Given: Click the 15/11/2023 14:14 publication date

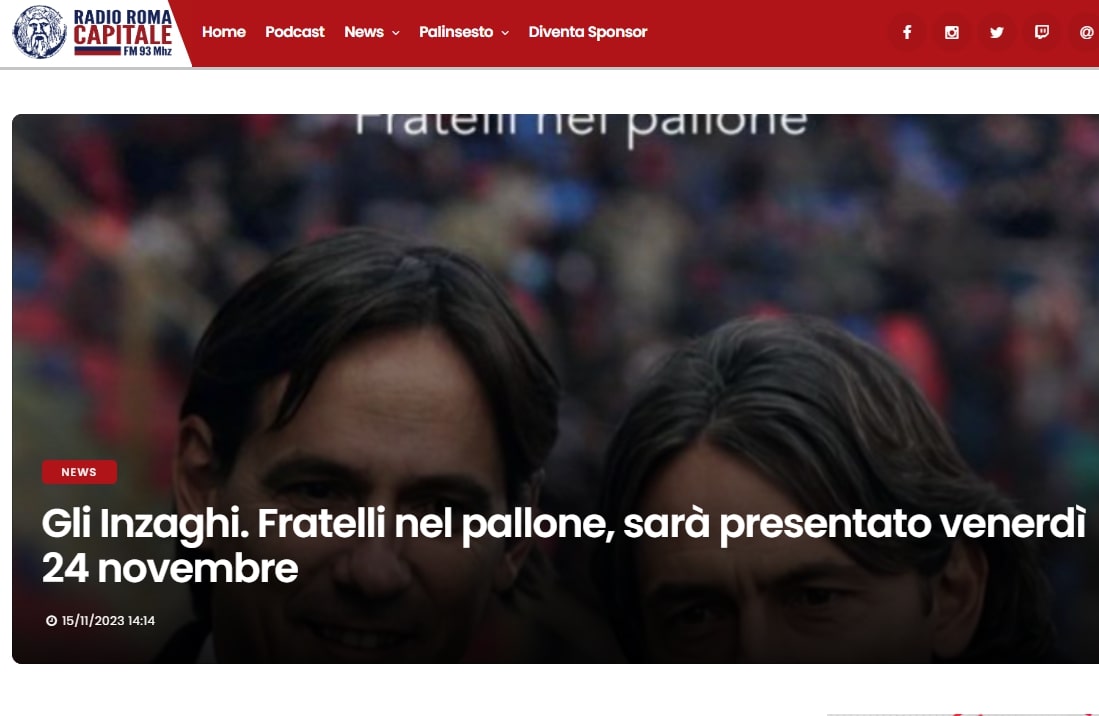Looking at the screenshot, I should pyautogui.click(x=108, y=621).
